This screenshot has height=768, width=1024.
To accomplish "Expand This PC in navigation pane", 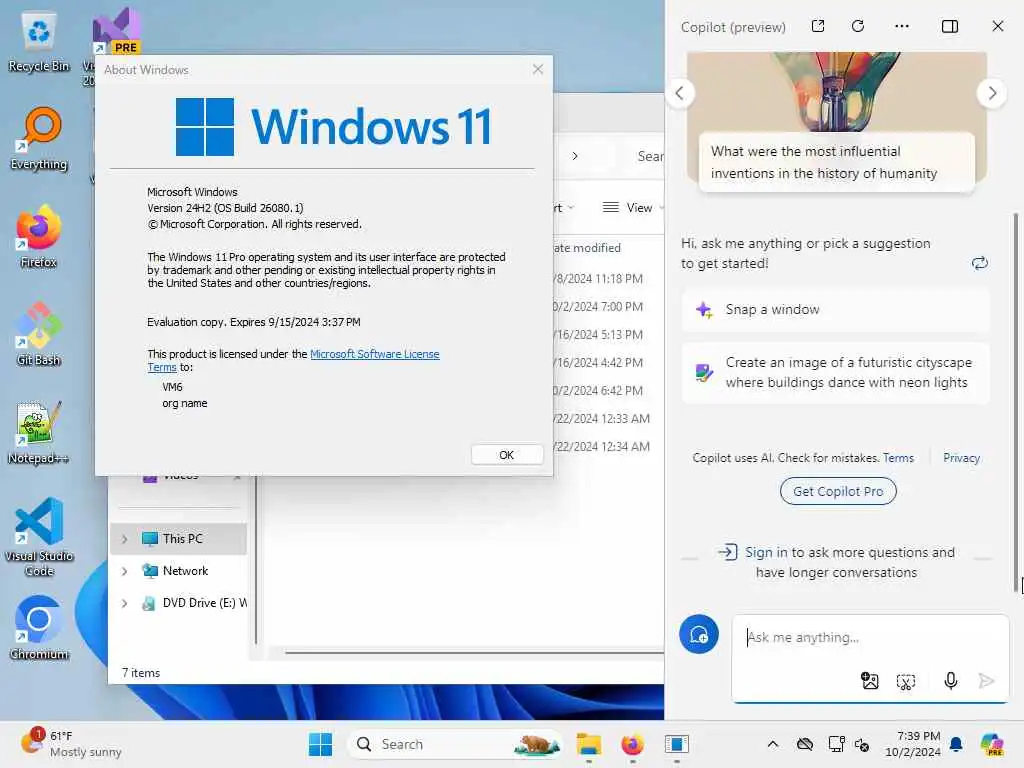I will [x=125, y=539].
